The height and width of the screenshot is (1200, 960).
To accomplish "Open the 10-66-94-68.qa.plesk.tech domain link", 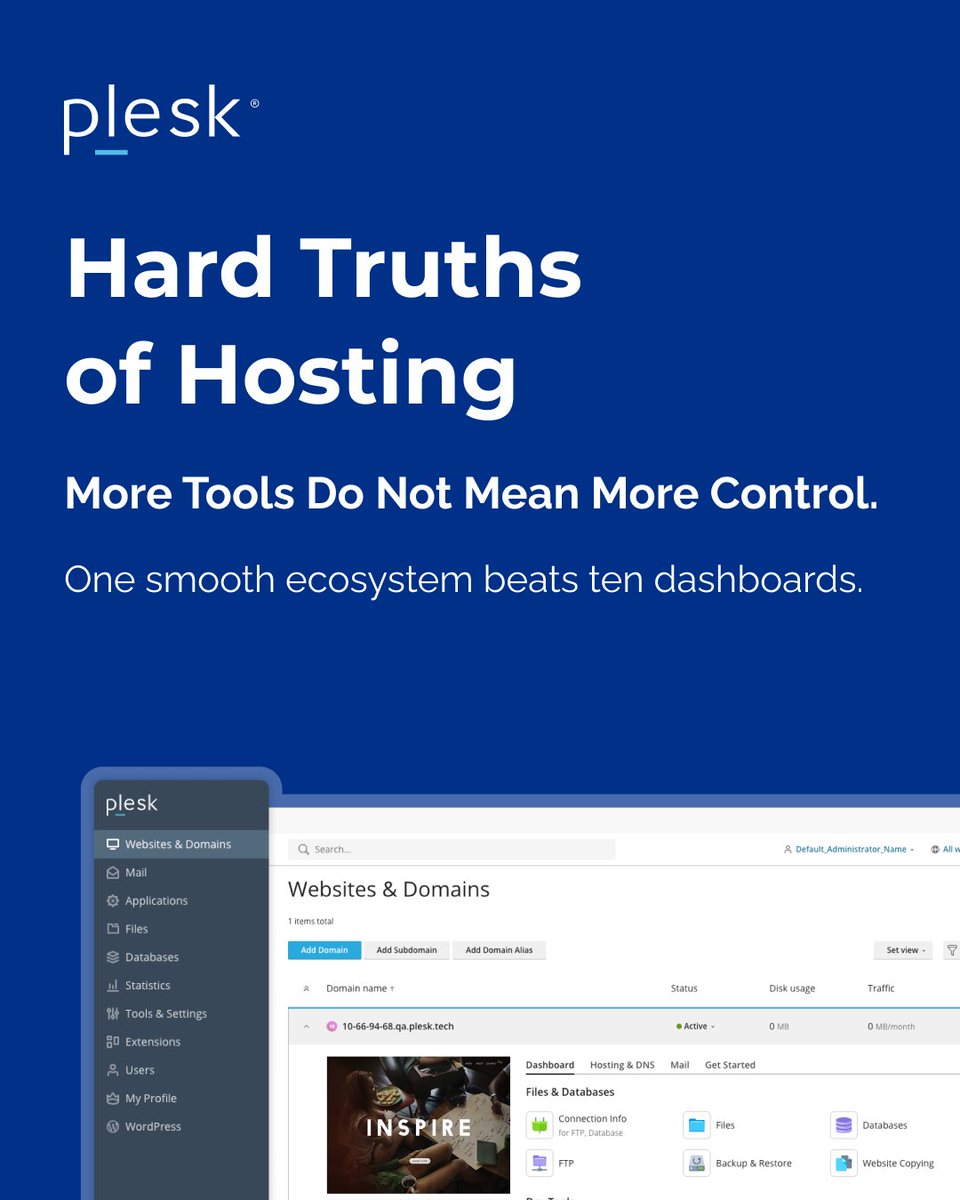I will tap(398, 1026).
